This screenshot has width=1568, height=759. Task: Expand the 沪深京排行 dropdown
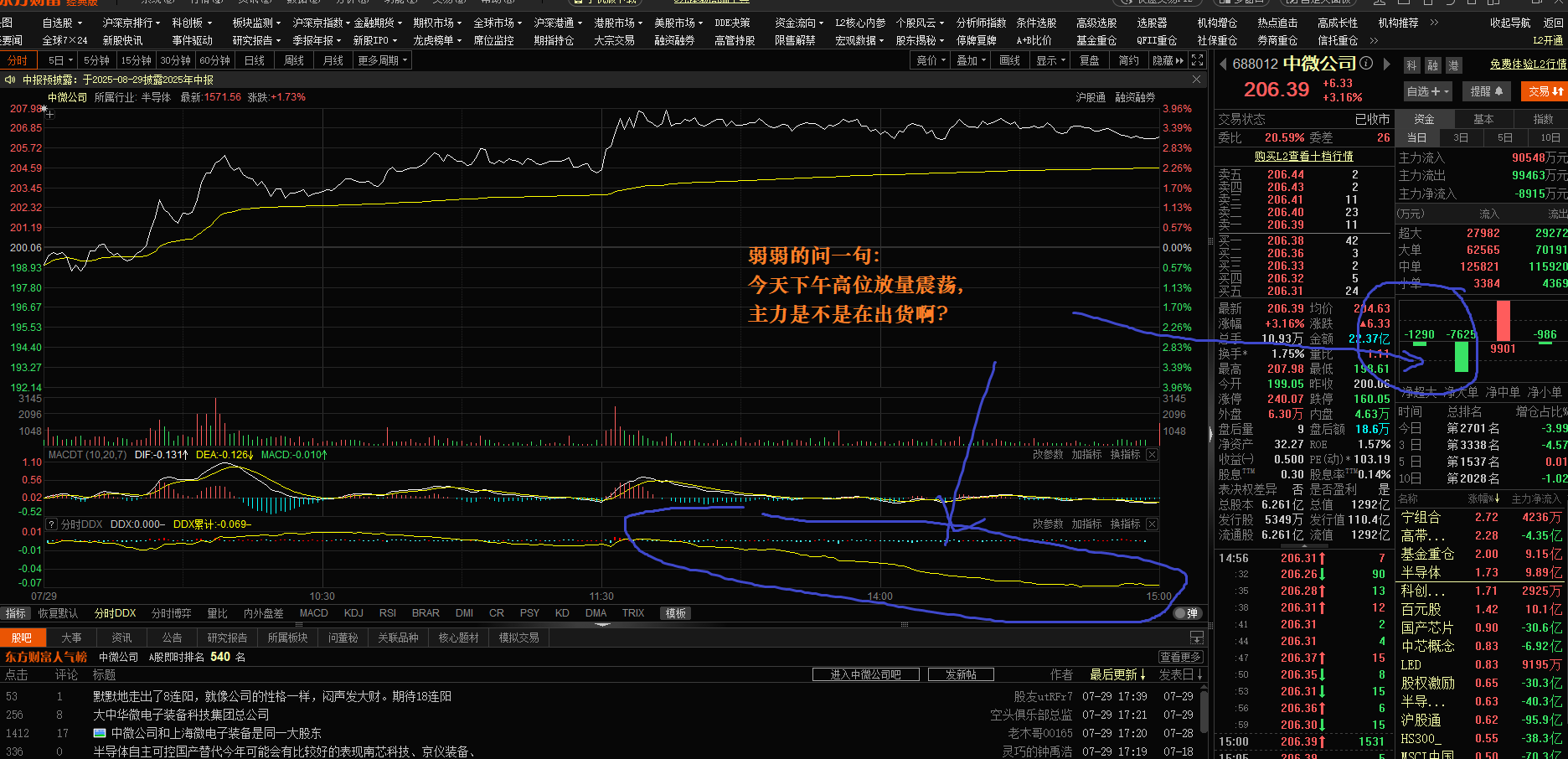pyautogui.click(x=131, y=23)
